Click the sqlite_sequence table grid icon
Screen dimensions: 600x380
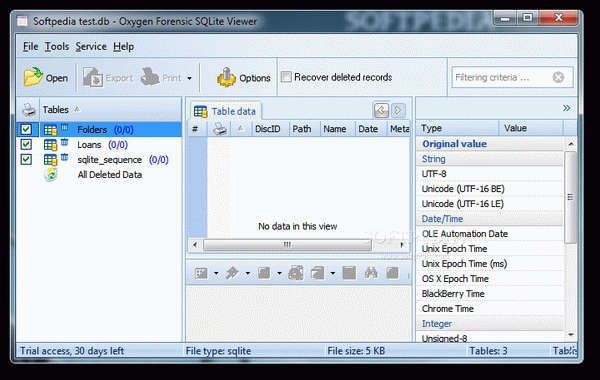[x=50, y=160]
